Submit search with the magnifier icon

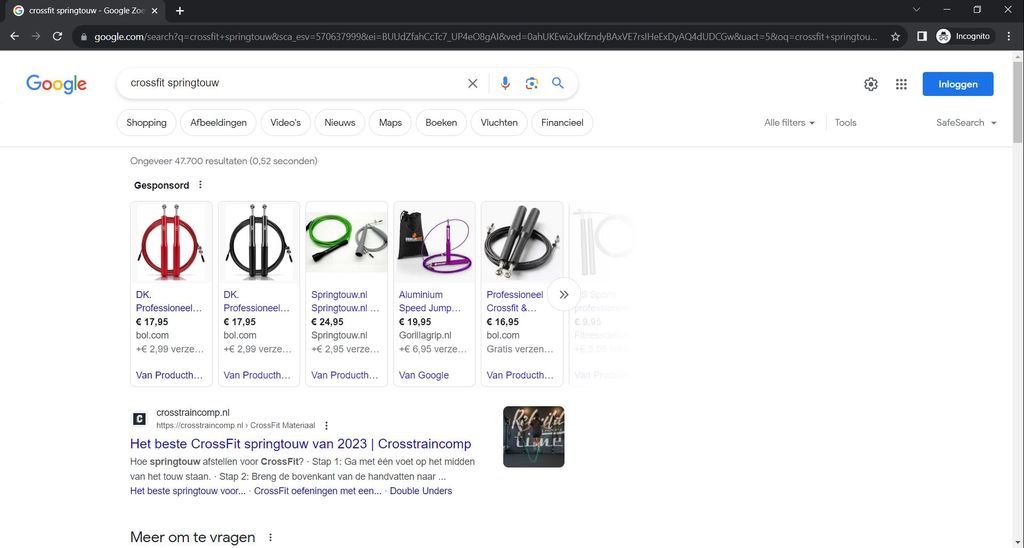[x=558, y=83]
